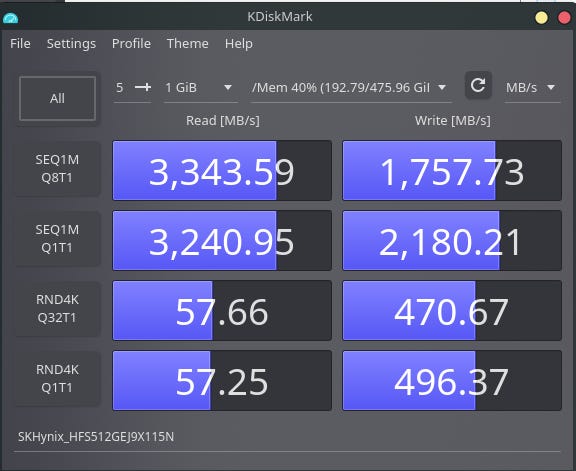
Task: Click the 496.37 write result bar
Action: click(452, 381)
